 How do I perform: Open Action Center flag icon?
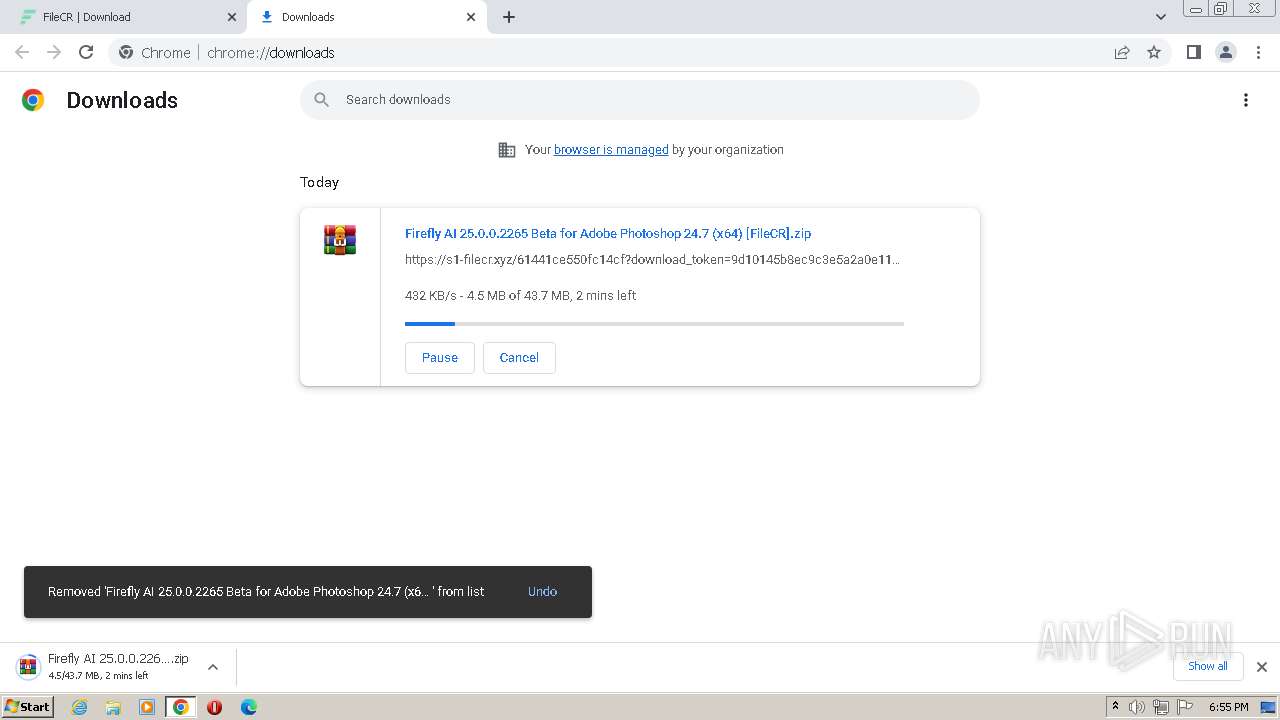point(1185,707)
